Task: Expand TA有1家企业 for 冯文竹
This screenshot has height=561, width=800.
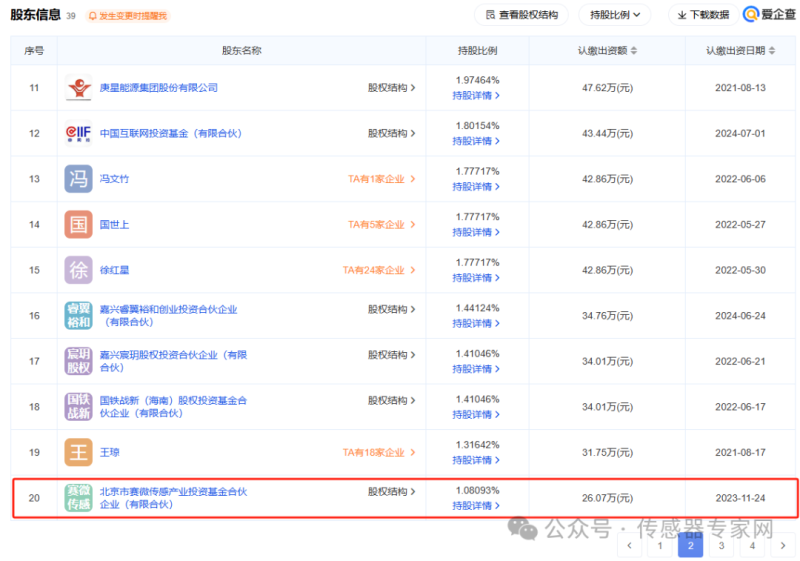Action: coord(382,179)
